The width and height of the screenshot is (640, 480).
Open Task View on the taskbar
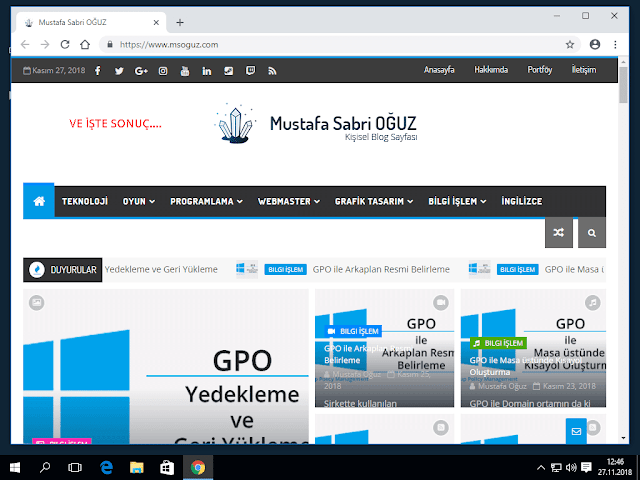click(x=75, y=467)
